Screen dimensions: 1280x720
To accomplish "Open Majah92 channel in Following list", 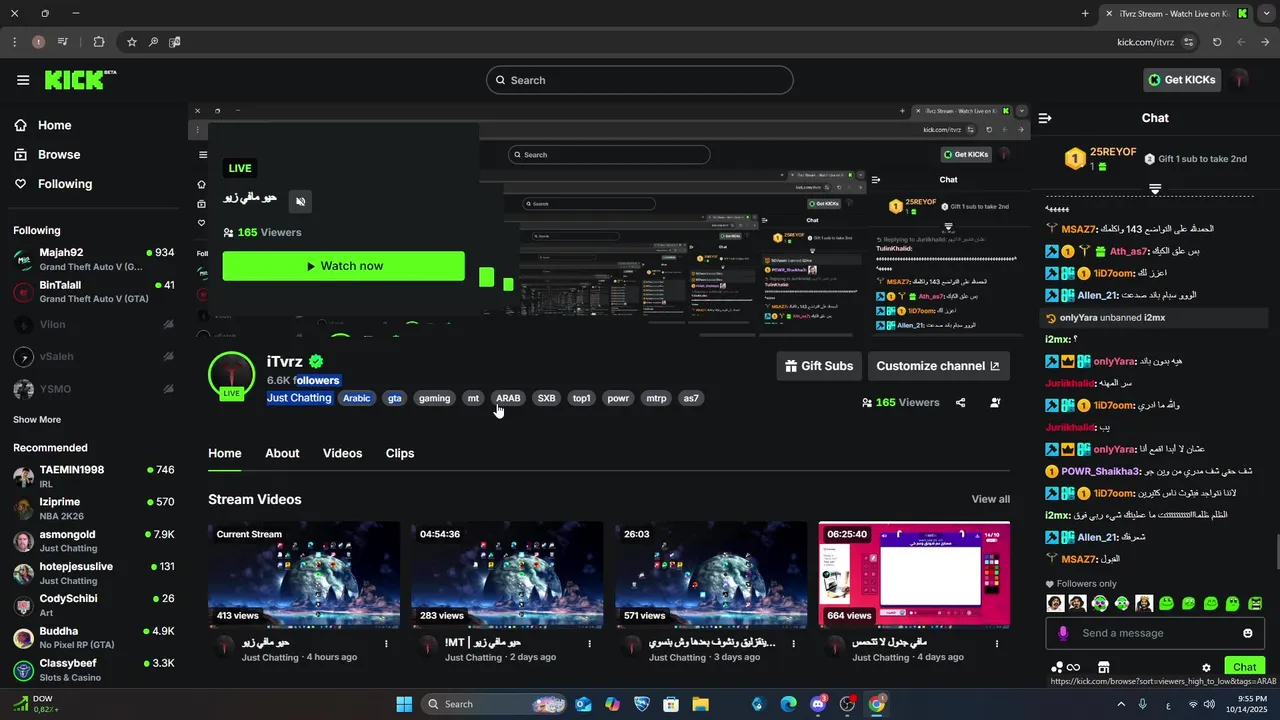I will (94, 260).
